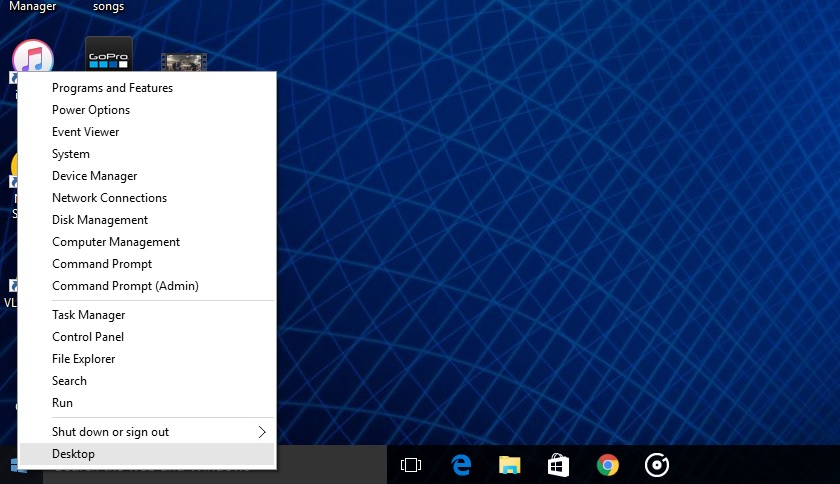The height and width of the screenshot is (484, 840).
Task: Open File Explorer taskbar icon
Action: point(509,465)
